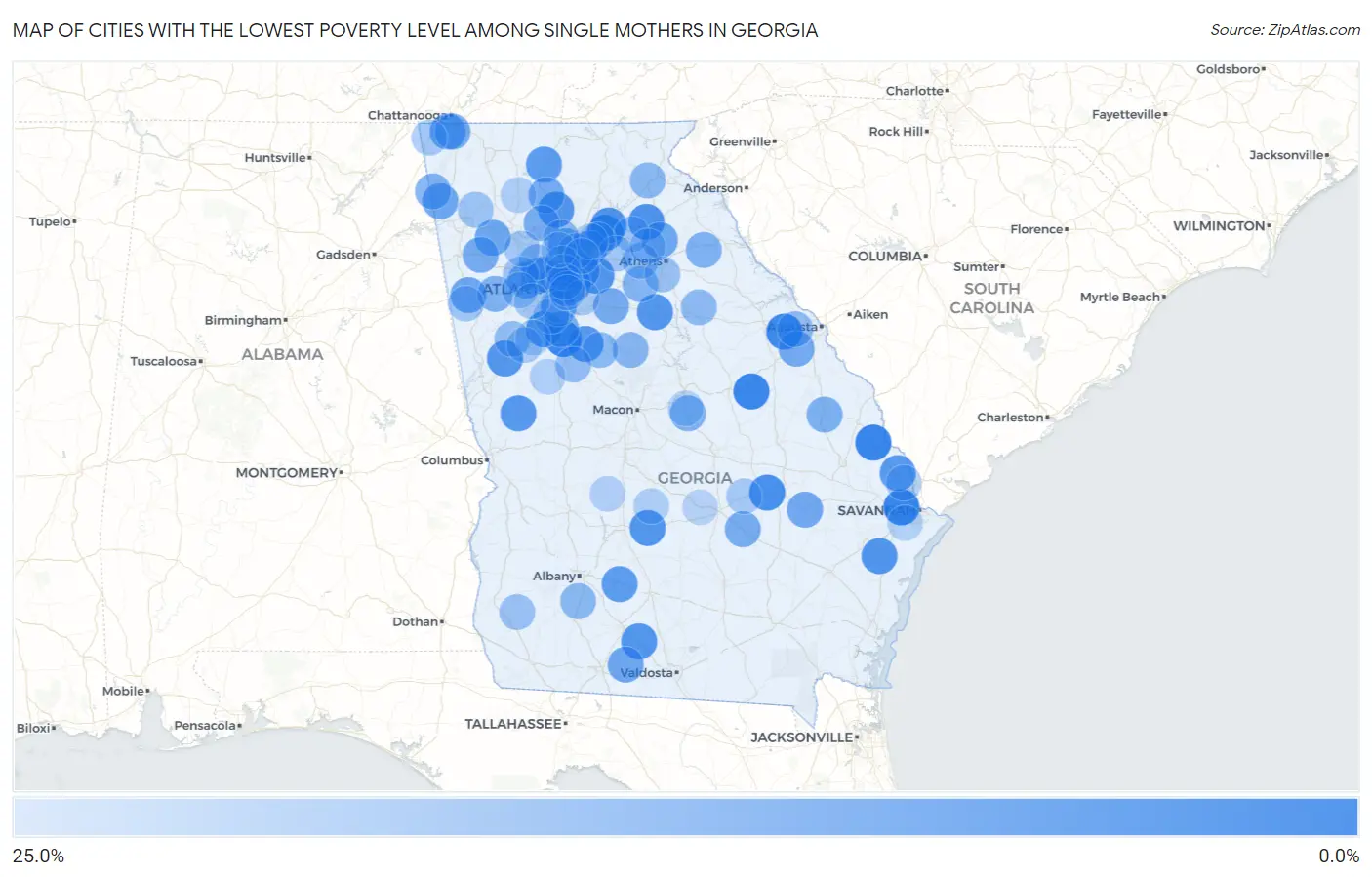Click the Pensacola city label
1372x877 pixels.
(x=207, y=726)
